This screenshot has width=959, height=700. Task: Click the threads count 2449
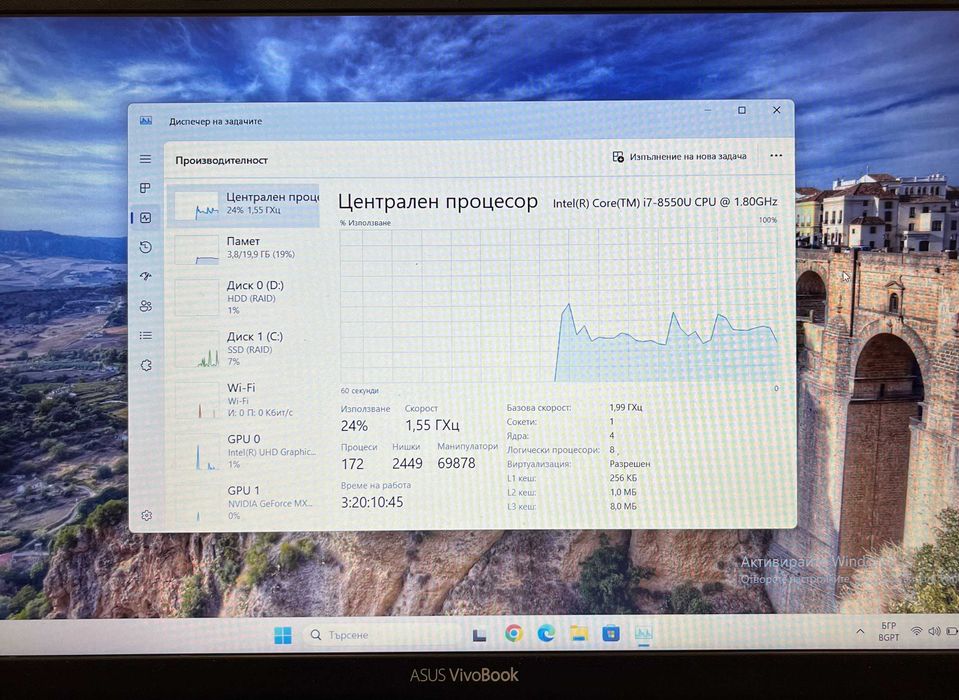click(x=407, y=463)
